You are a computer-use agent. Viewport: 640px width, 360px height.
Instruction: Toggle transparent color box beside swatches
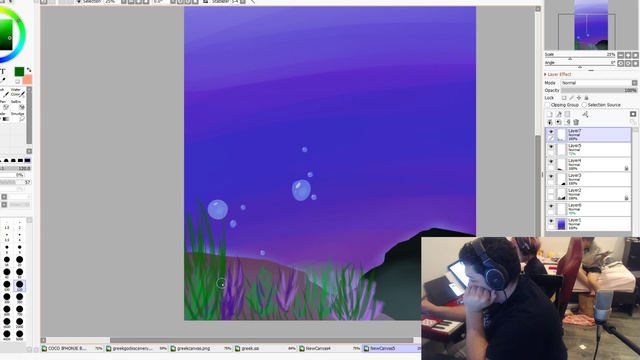17,81
